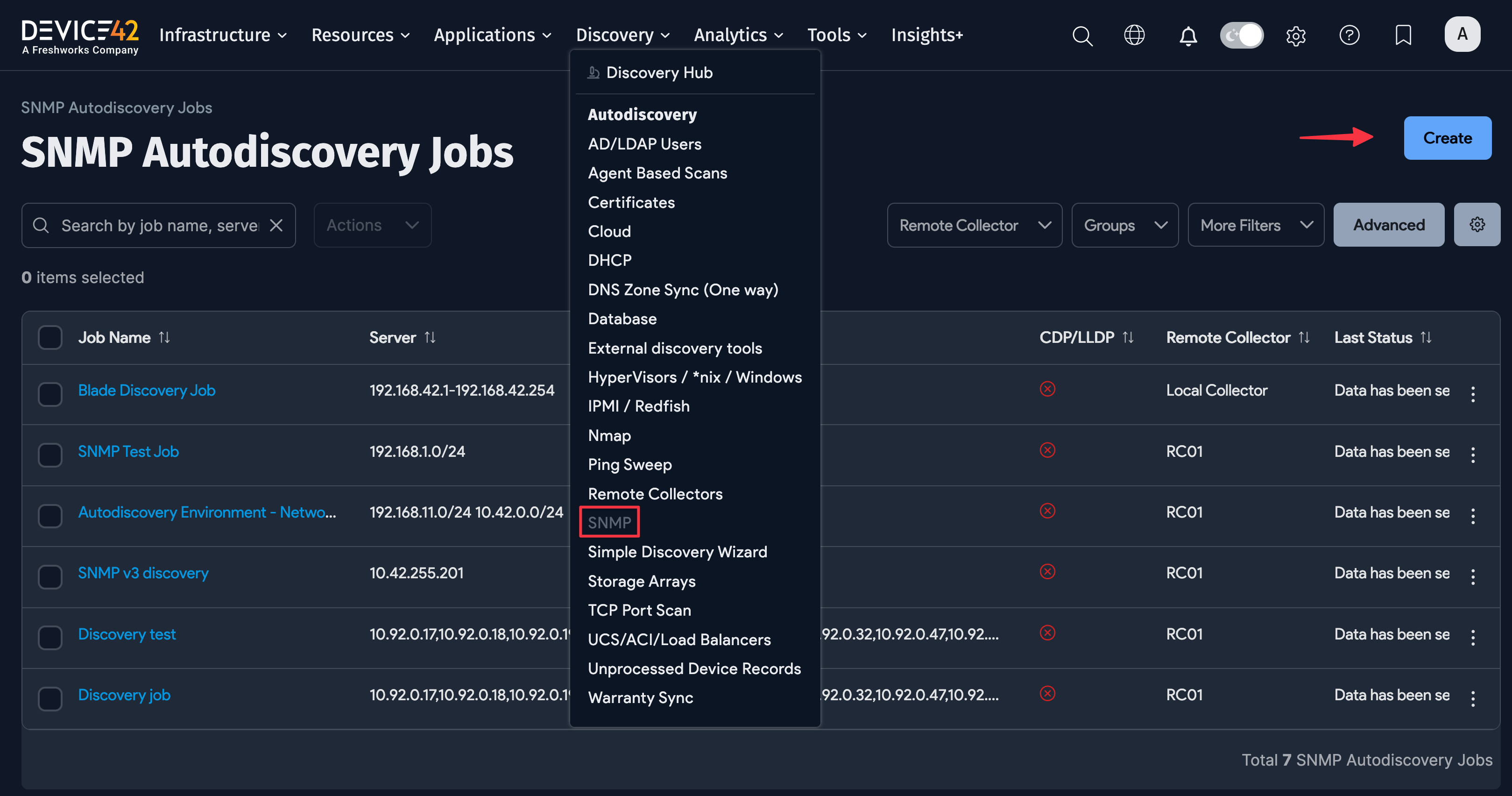Toggle the dark mode switch
1512x796 pixels.
click(x=1242, y=35)
